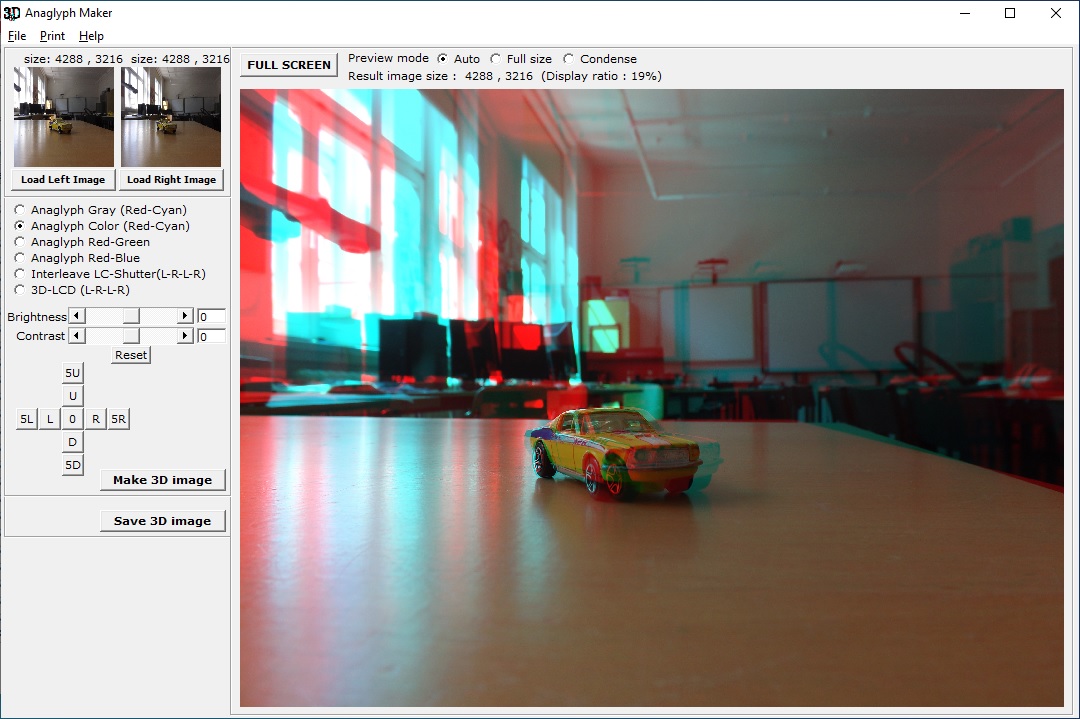Shift image up five steps with 5U

[72, 373]
